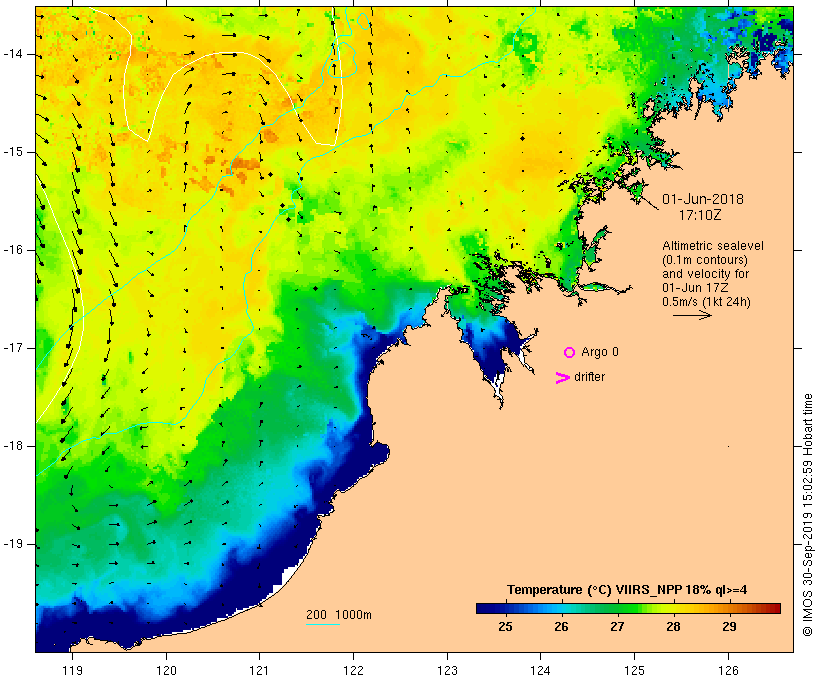Click the latitude axis label '-14'
The width and height of the screenshot is (820, 680).
coord(13,54)
